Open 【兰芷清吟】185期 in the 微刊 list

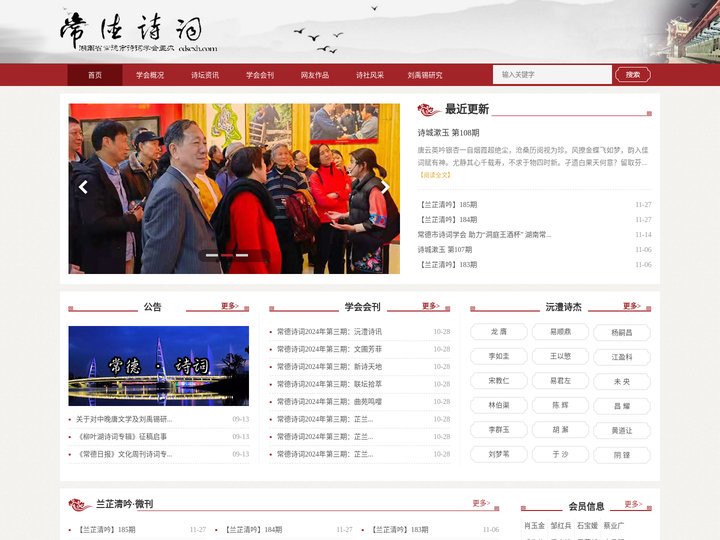[107, 529]
